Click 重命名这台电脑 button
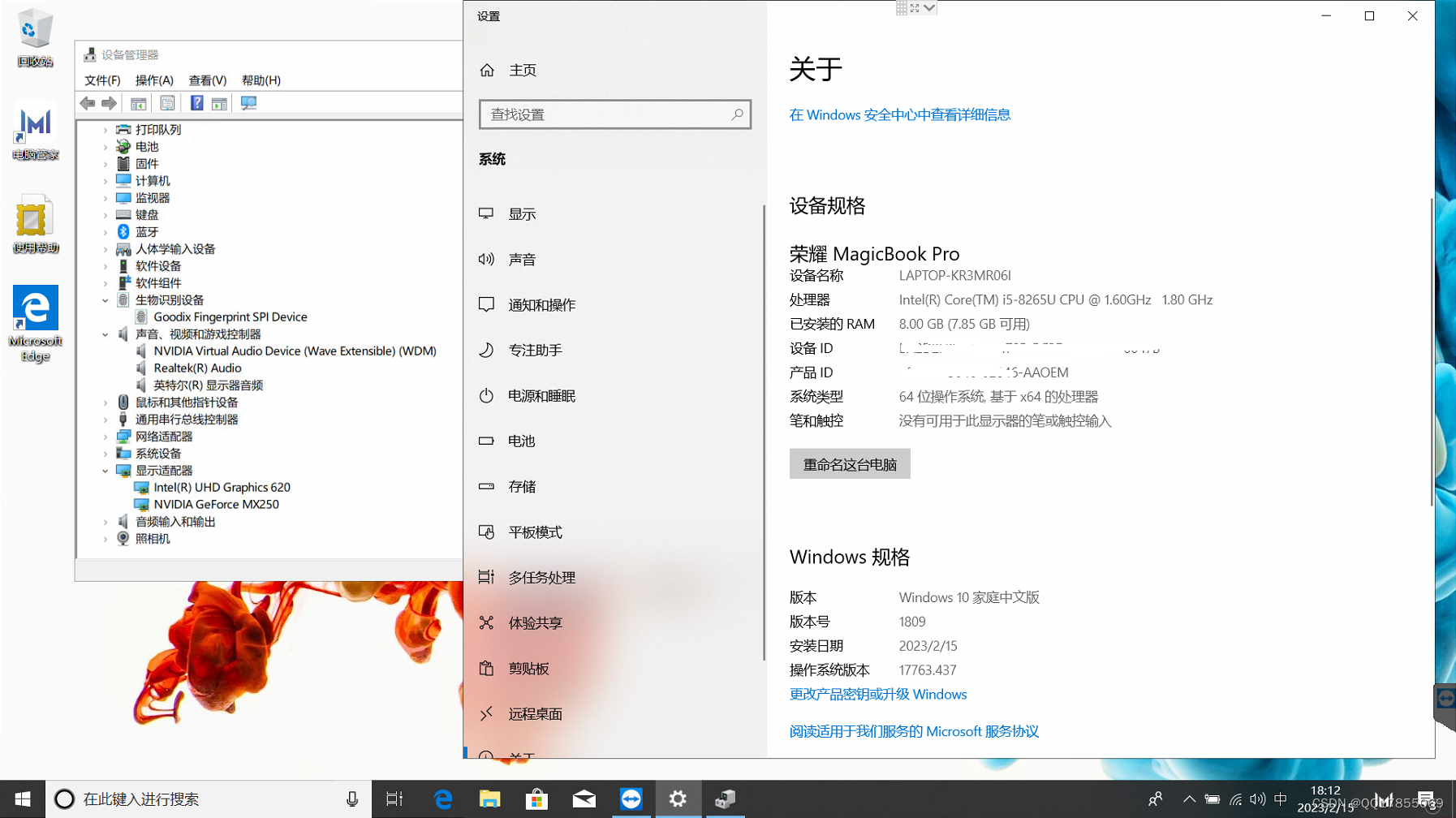 pyautogui.click(x=850, y=464)
